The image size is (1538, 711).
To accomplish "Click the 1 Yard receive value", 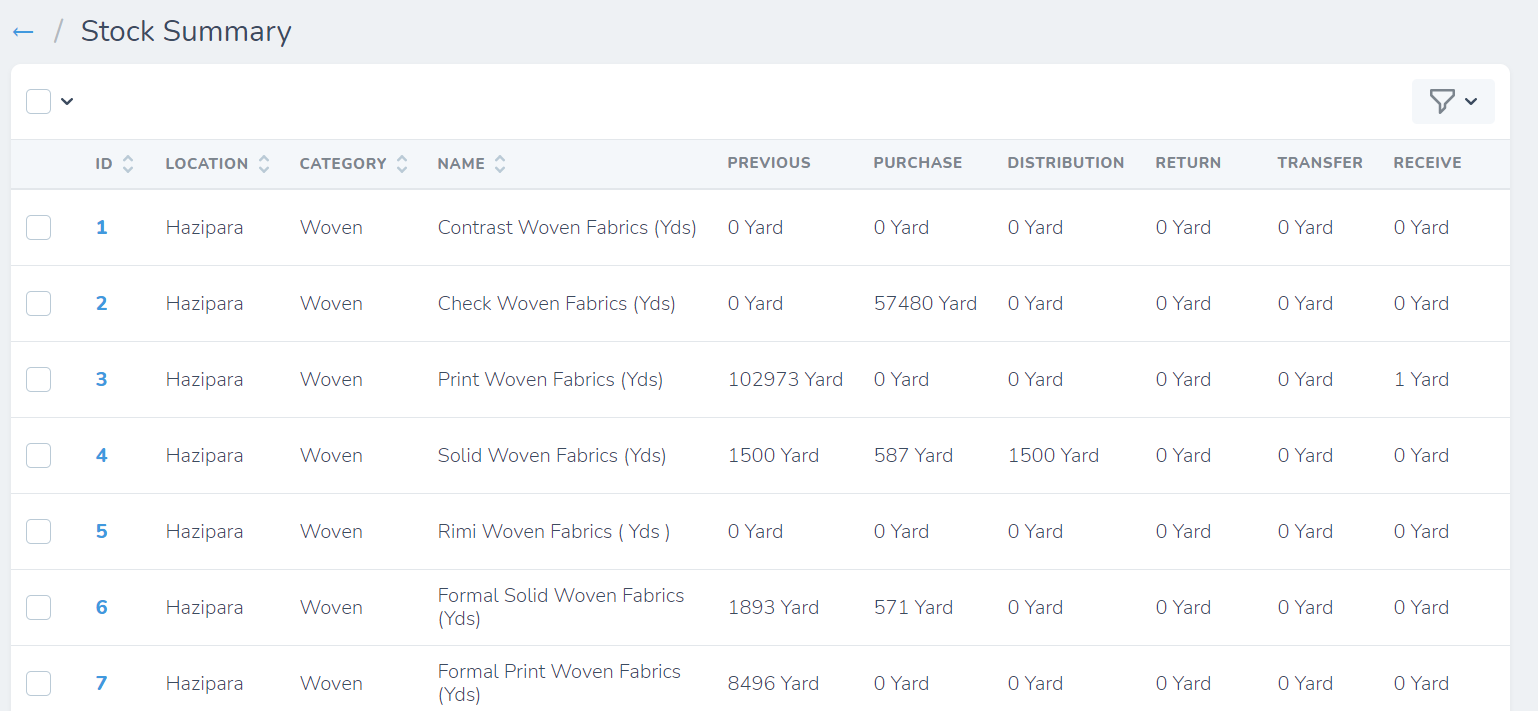I will pyautogui.click(x=1421, y=379).
